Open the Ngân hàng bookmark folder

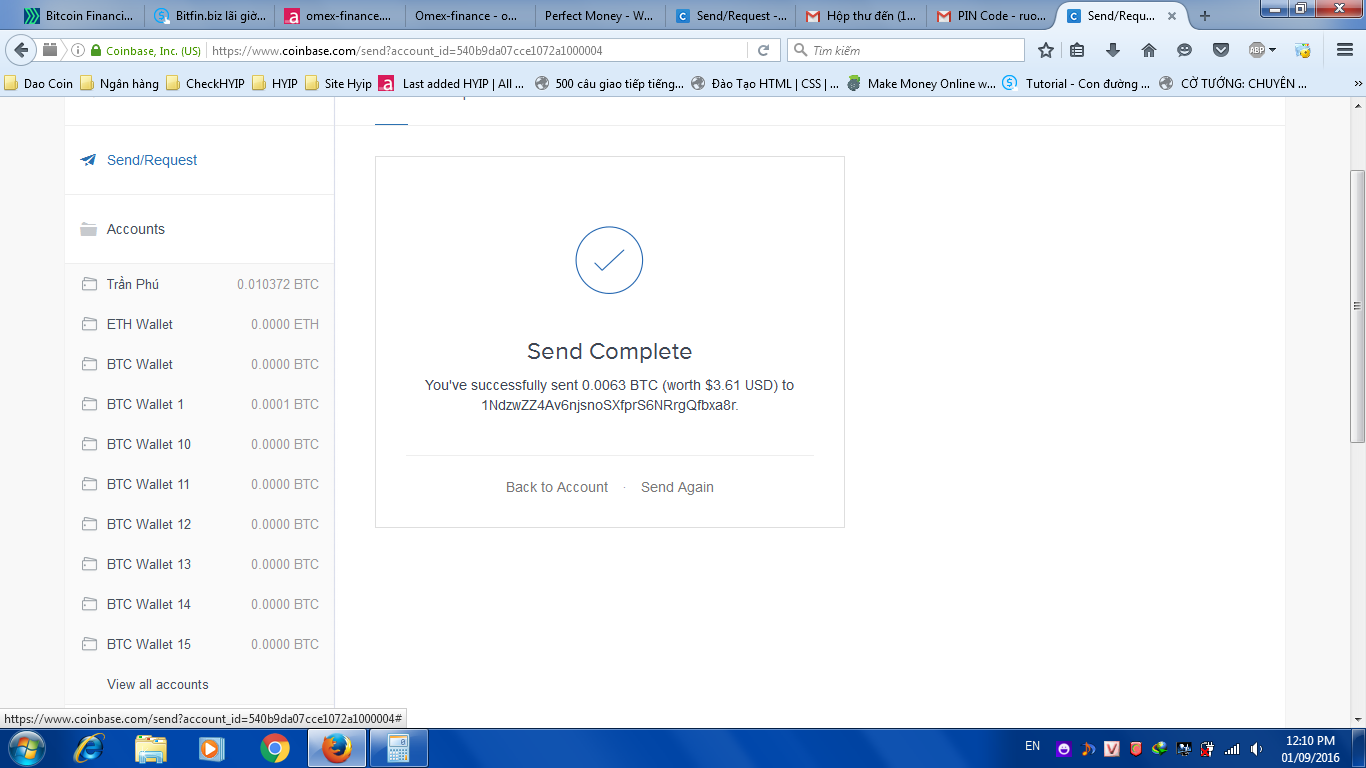click(x=119, y=84)
